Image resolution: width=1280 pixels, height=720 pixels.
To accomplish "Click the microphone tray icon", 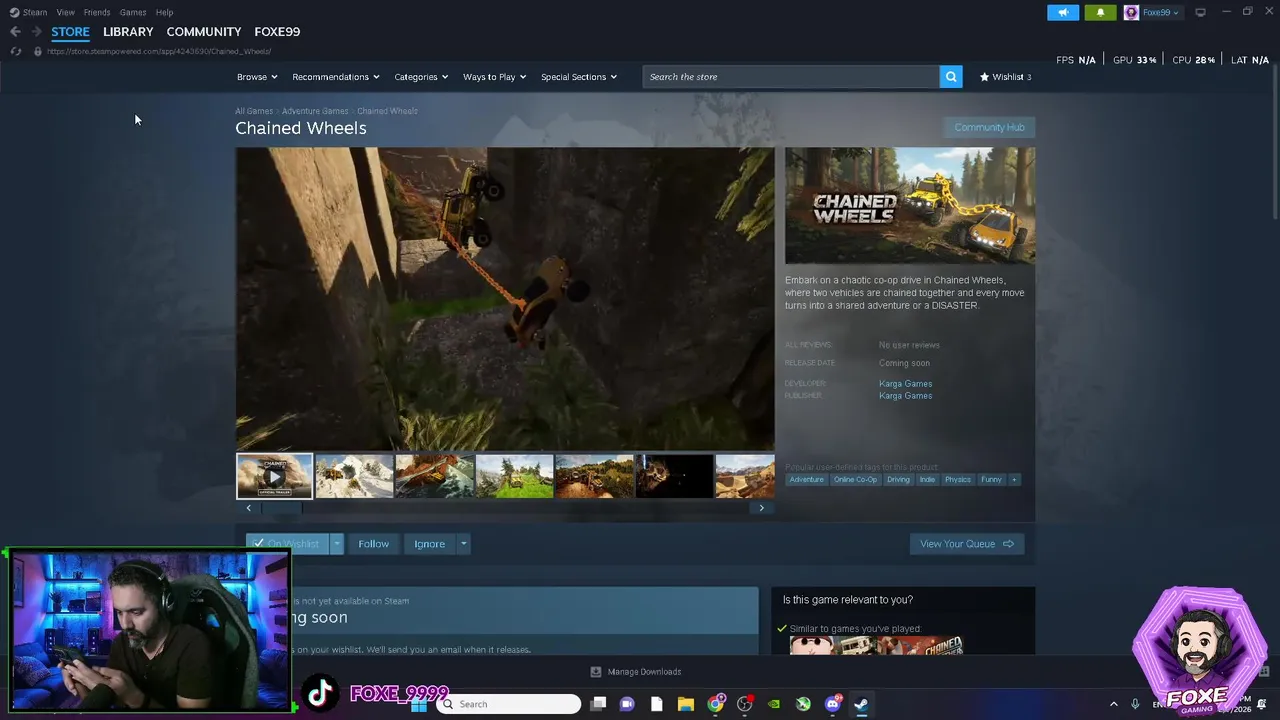I will click(x=1135, y=704).
